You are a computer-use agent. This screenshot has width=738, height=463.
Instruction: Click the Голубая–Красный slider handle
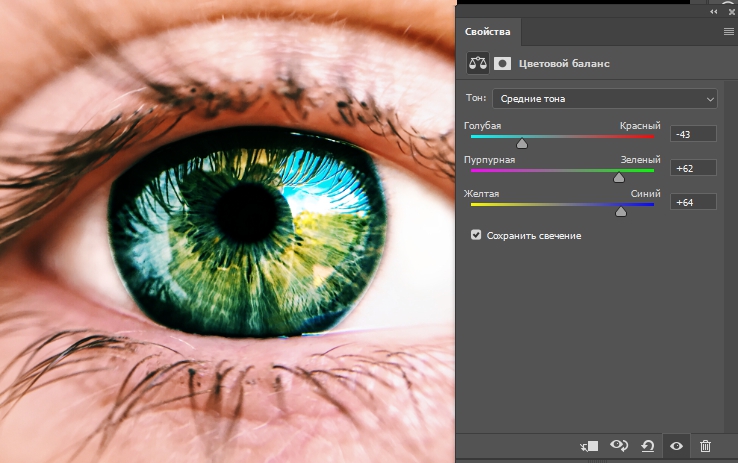pos(522,143)
